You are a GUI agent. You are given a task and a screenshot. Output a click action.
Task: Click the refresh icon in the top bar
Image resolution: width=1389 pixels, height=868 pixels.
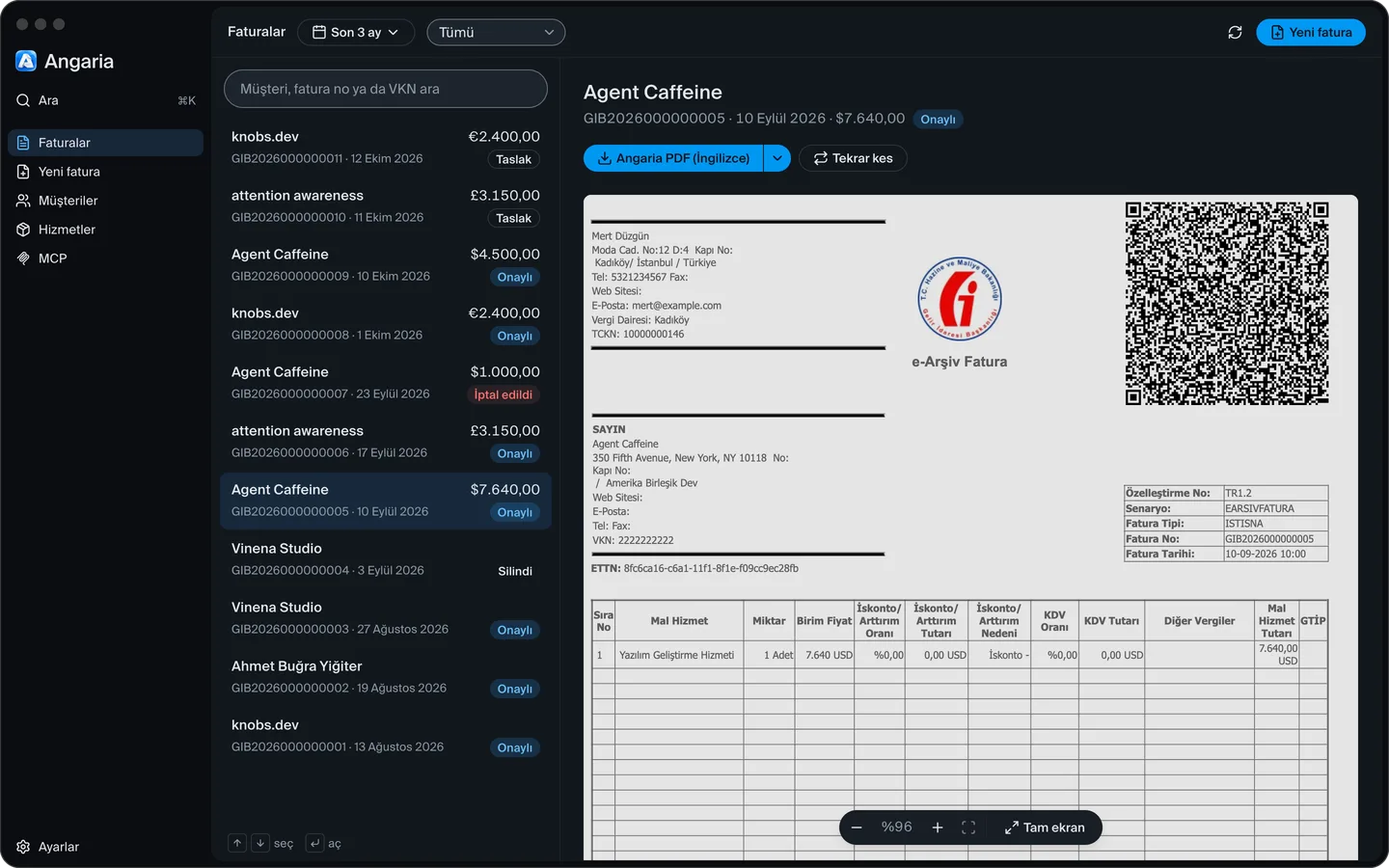[1235, 33]
